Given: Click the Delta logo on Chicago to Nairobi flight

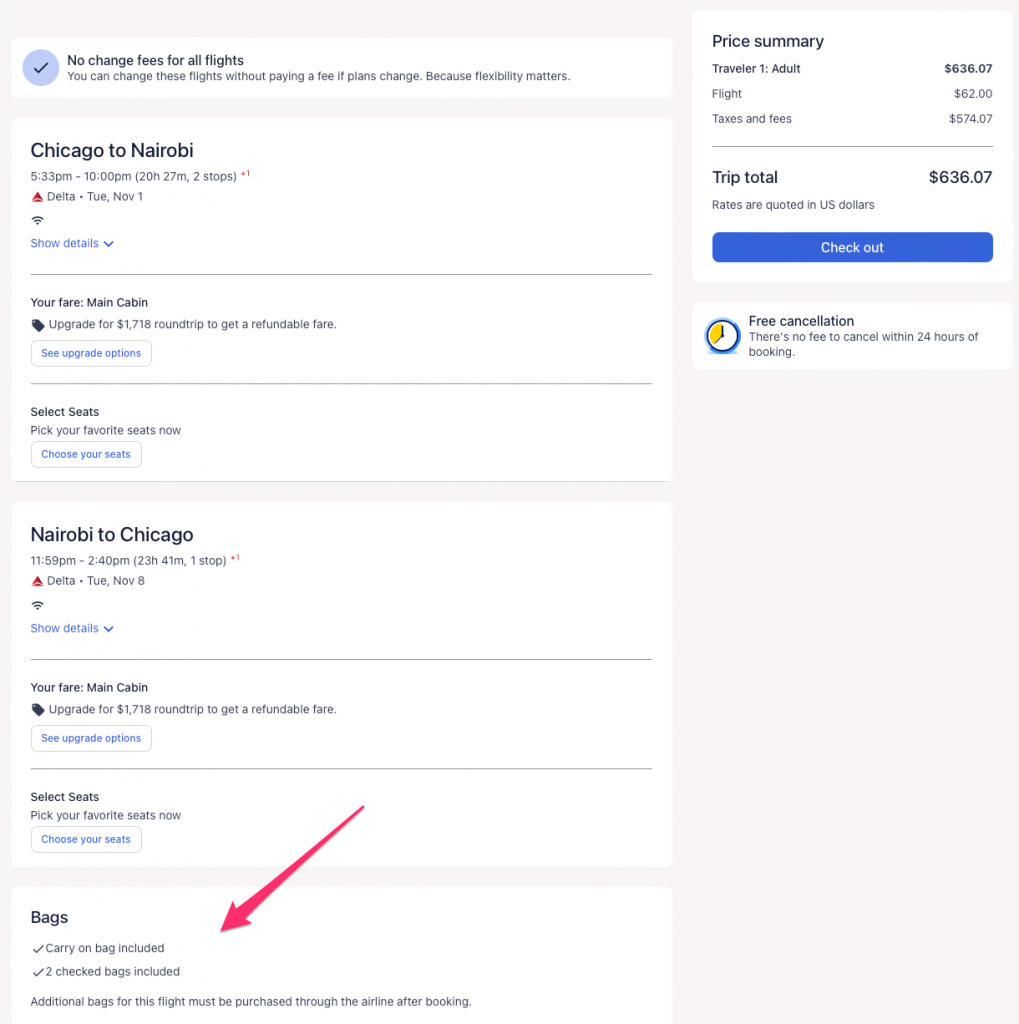Looking at the screenshot, I should tap(38, 197).
